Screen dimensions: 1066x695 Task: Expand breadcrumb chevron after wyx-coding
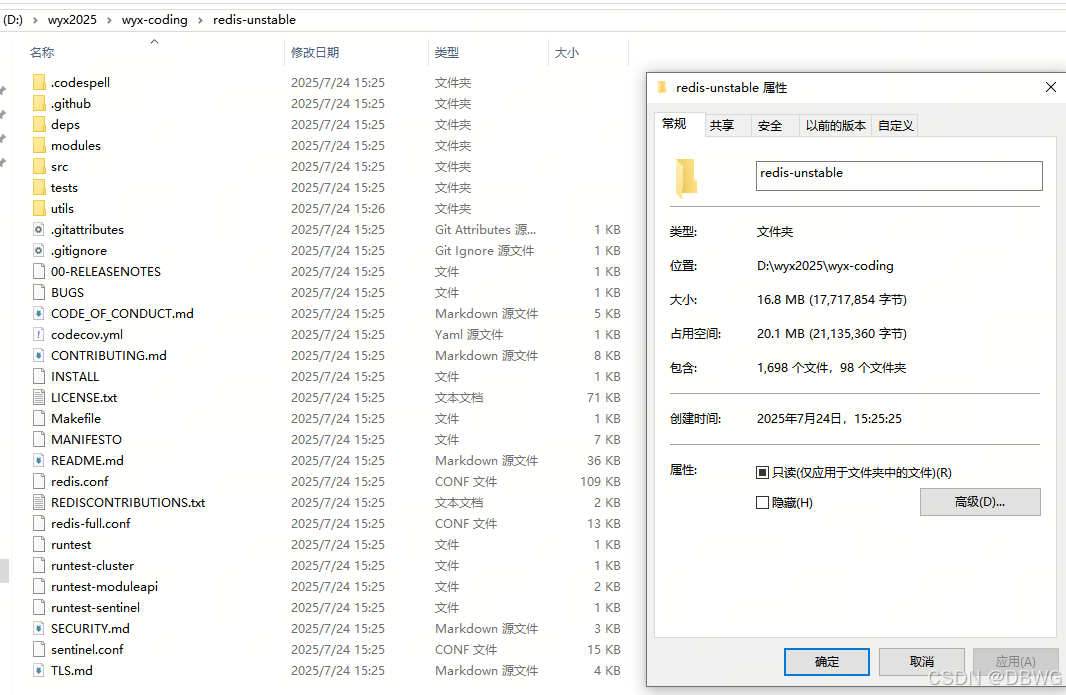coord(201,20)
